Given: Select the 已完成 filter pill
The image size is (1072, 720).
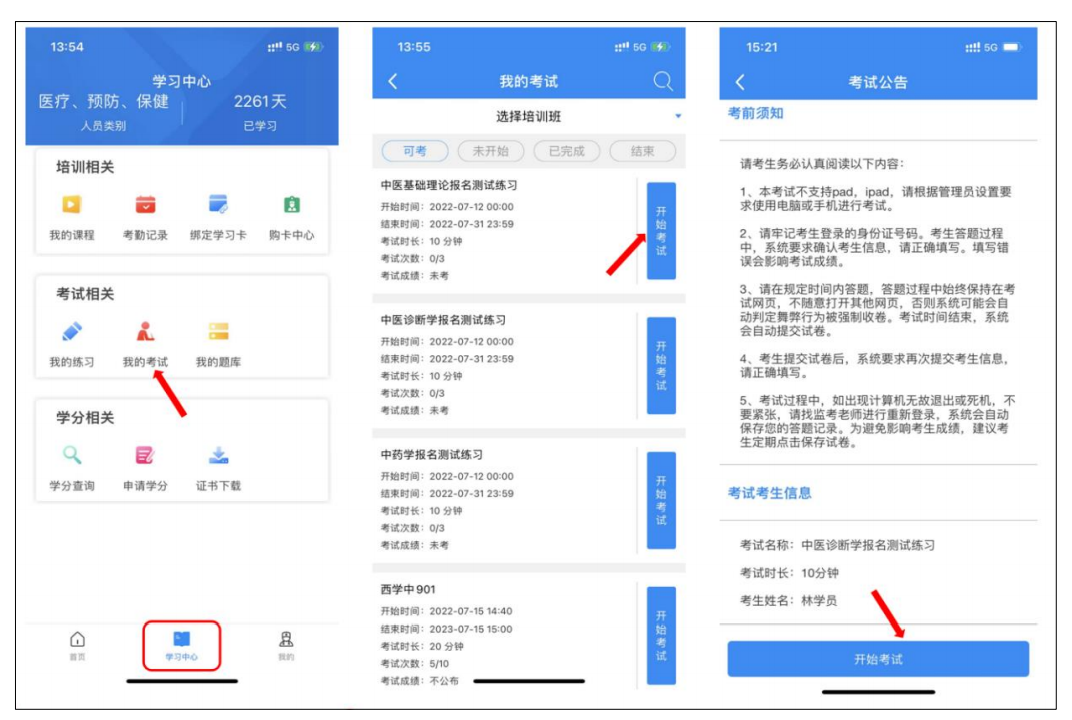Looking at the screenshot, I should (566, 151).
